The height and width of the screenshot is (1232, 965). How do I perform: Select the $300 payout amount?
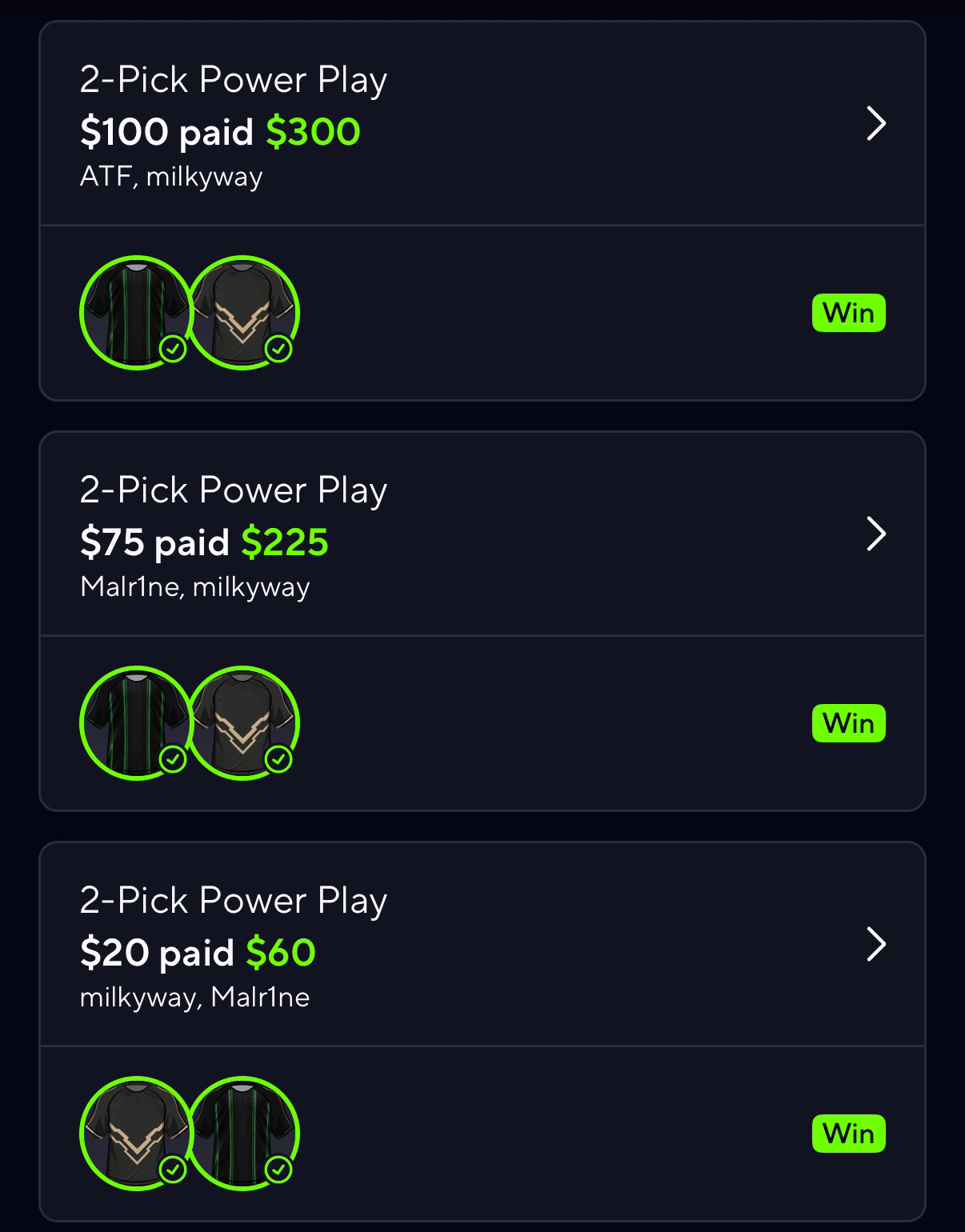pos(313,132)
